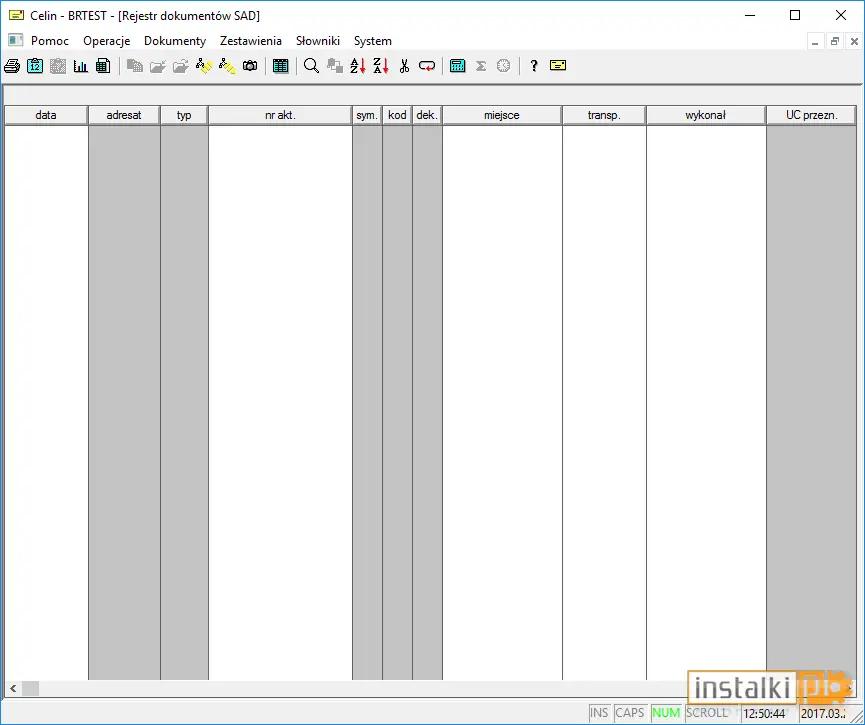Sort descending with the Z-A icon
Image resolution: width=865 pixels, height=725 pixels.
381,66
